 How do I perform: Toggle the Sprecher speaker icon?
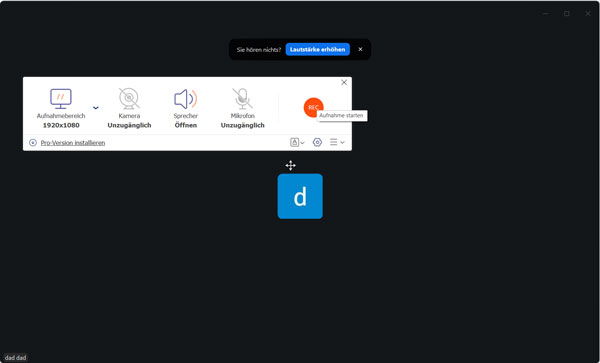tap(186, 99)
